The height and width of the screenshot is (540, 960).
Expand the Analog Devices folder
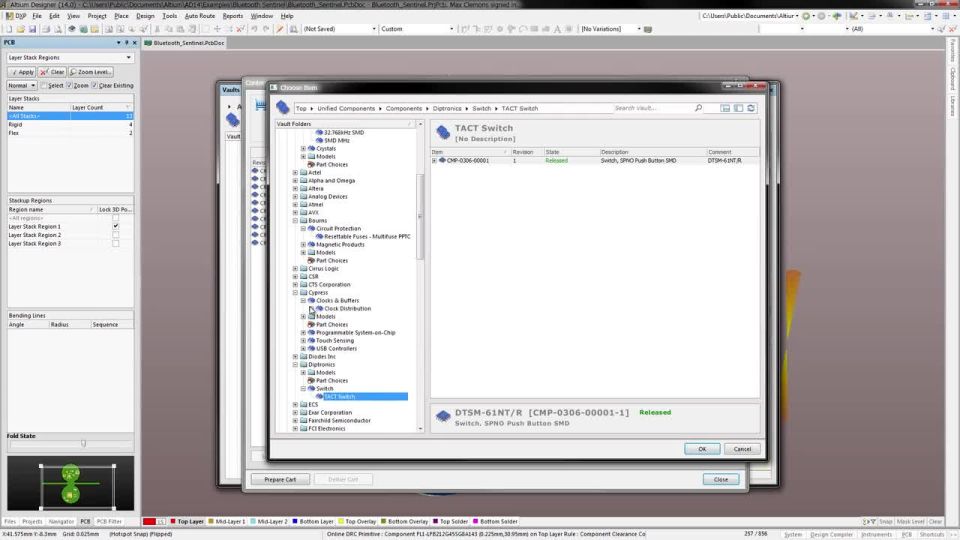pos(295,197)
